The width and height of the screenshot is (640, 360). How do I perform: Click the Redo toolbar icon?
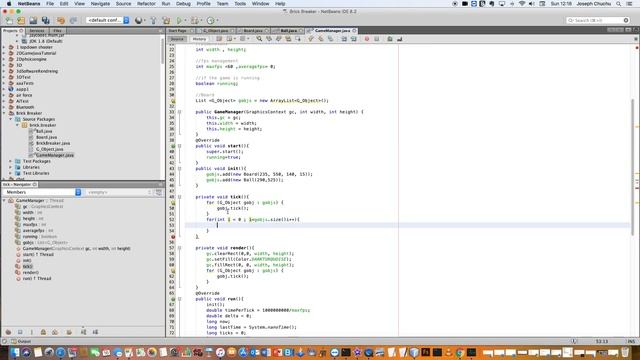[73, 20]
